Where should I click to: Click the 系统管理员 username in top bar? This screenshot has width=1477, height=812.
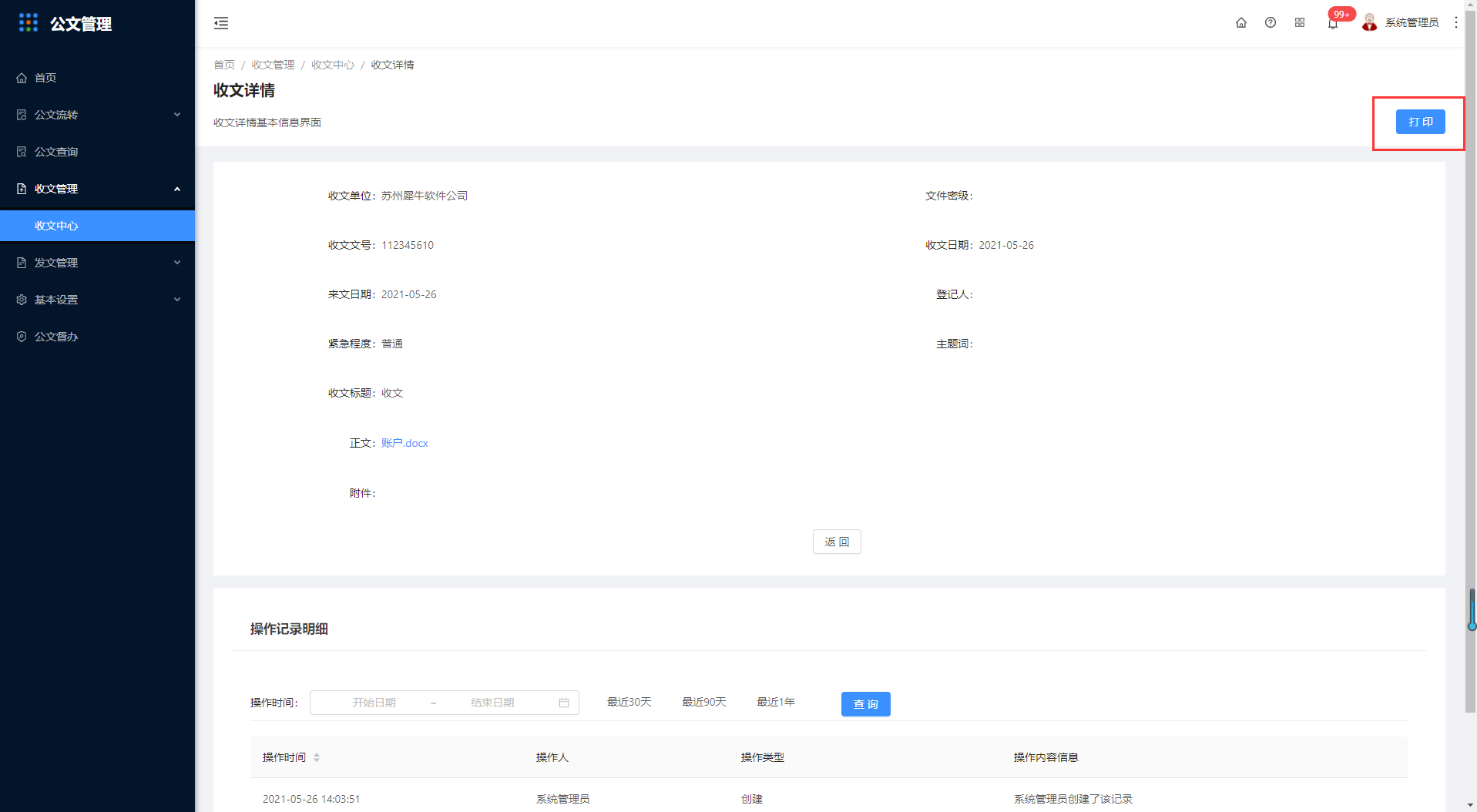click(x=1412, y=23)
